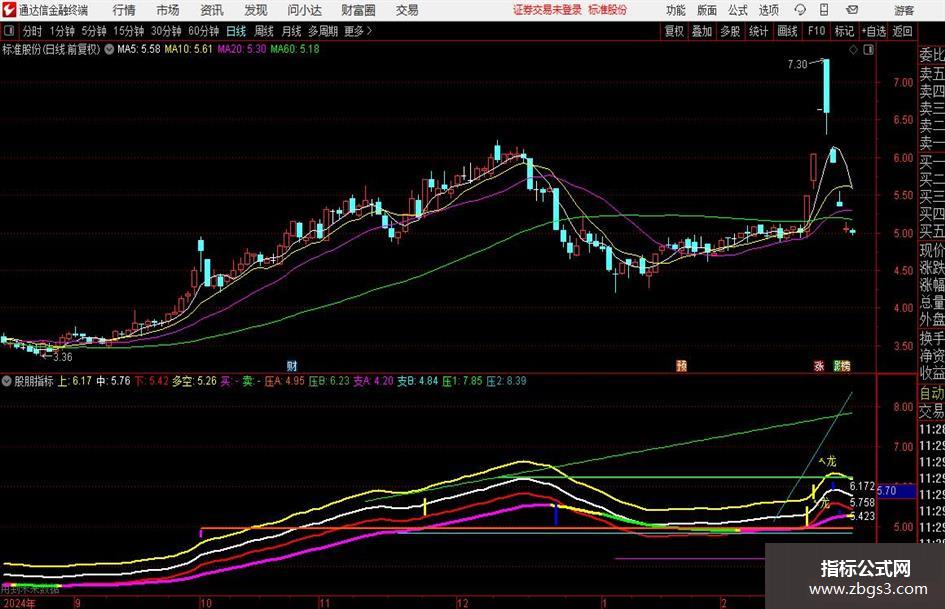This screenshot has width=945, height=609.
Task: Open the mail envelope icon
Action: 852,10
